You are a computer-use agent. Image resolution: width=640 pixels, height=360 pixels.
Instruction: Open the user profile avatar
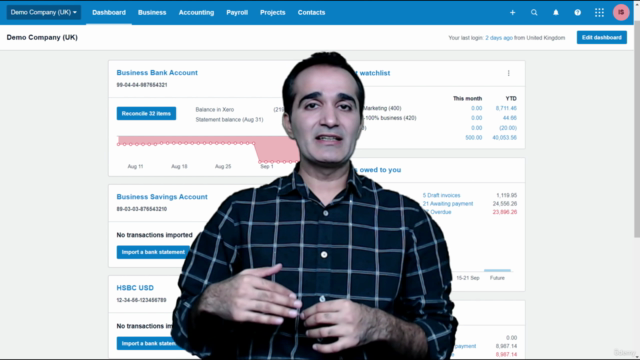pos(621,12)
